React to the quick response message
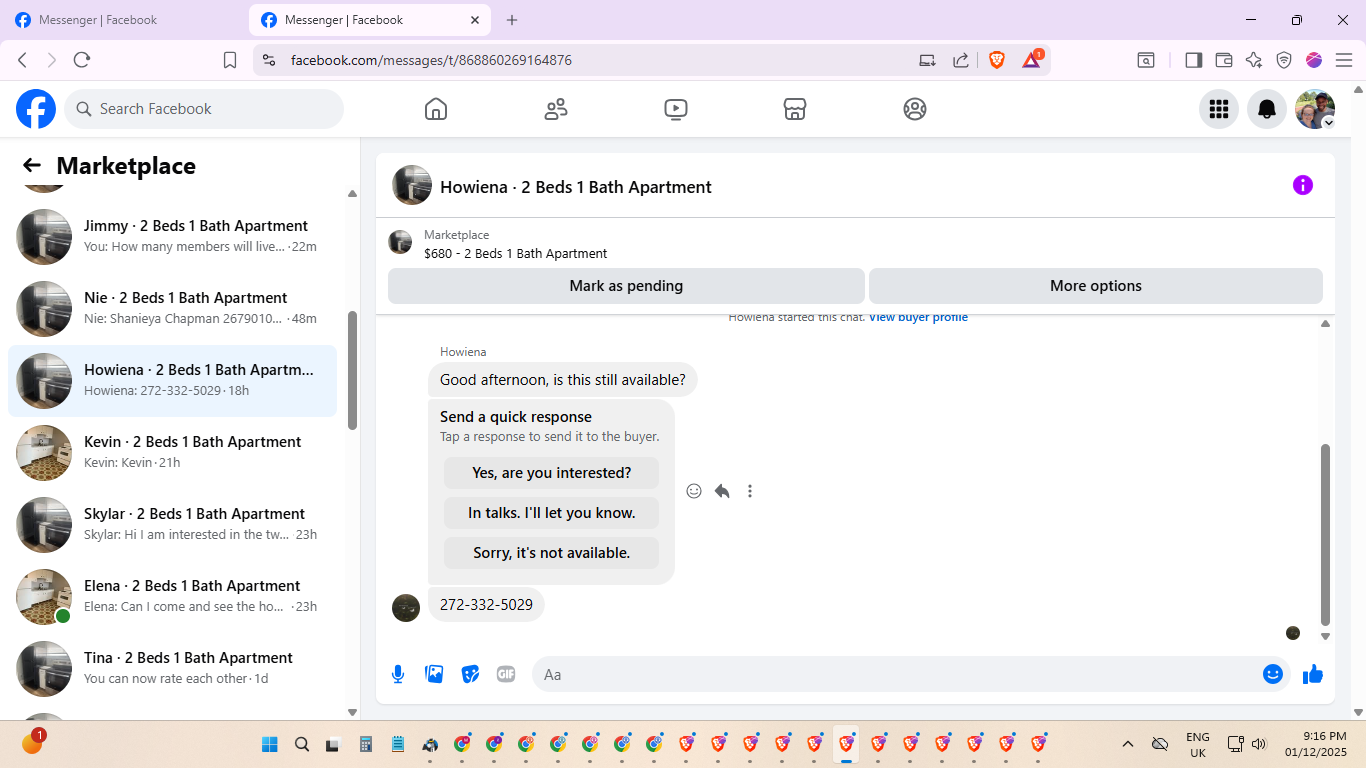The image size is (1366, 768). pos(694,491)
